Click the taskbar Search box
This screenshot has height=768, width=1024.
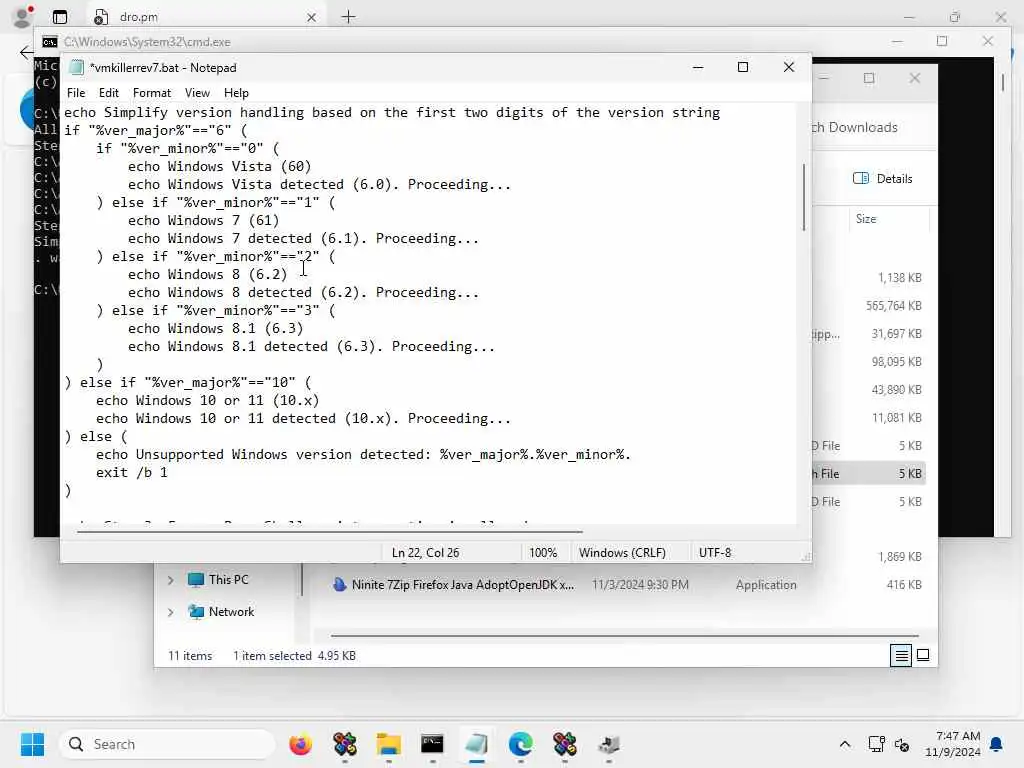[167, 744]
